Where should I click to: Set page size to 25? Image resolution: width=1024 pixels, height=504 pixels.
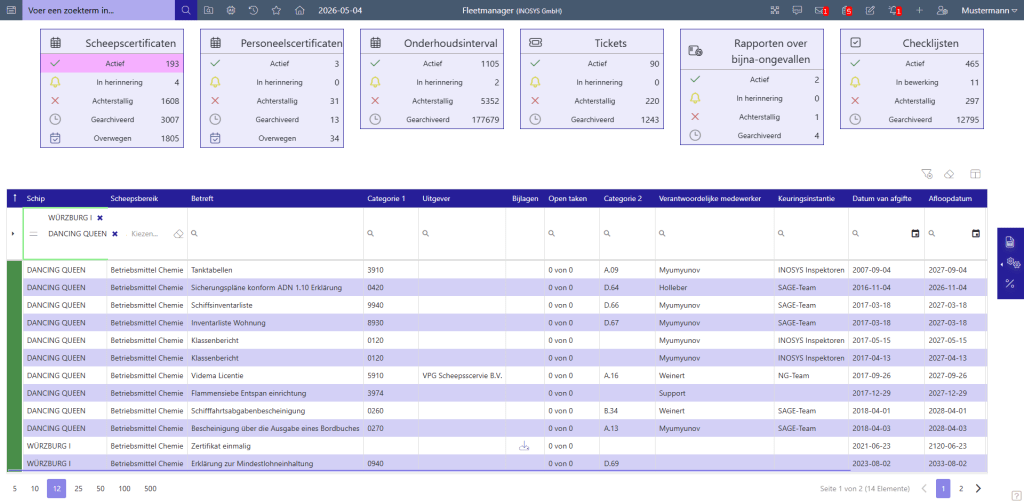coord(78,488)
